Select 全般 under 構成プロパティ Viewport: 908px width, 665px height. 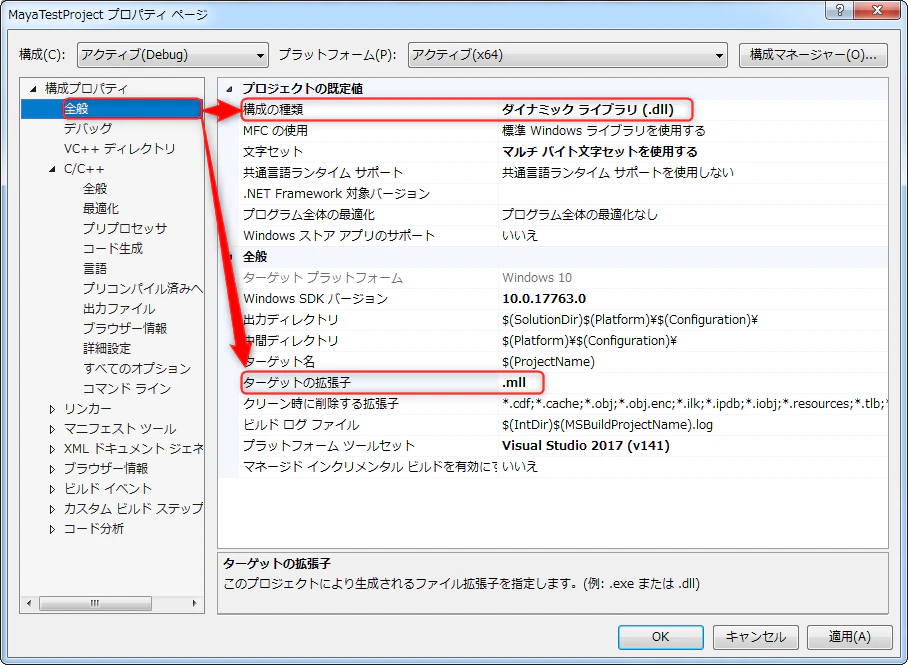pyautogui.click(x=76, y=109)
